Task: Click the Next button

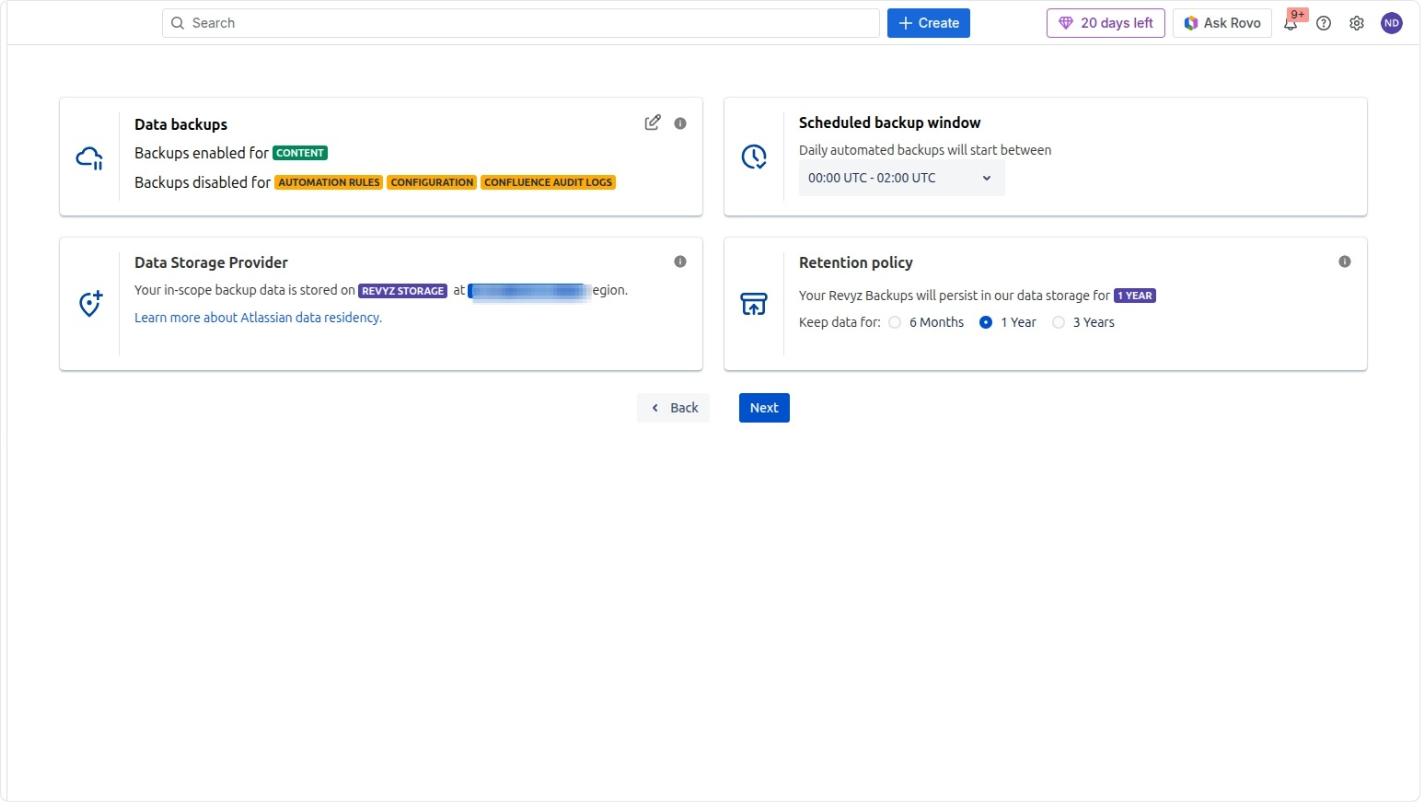Action: (x=764, y=408)
